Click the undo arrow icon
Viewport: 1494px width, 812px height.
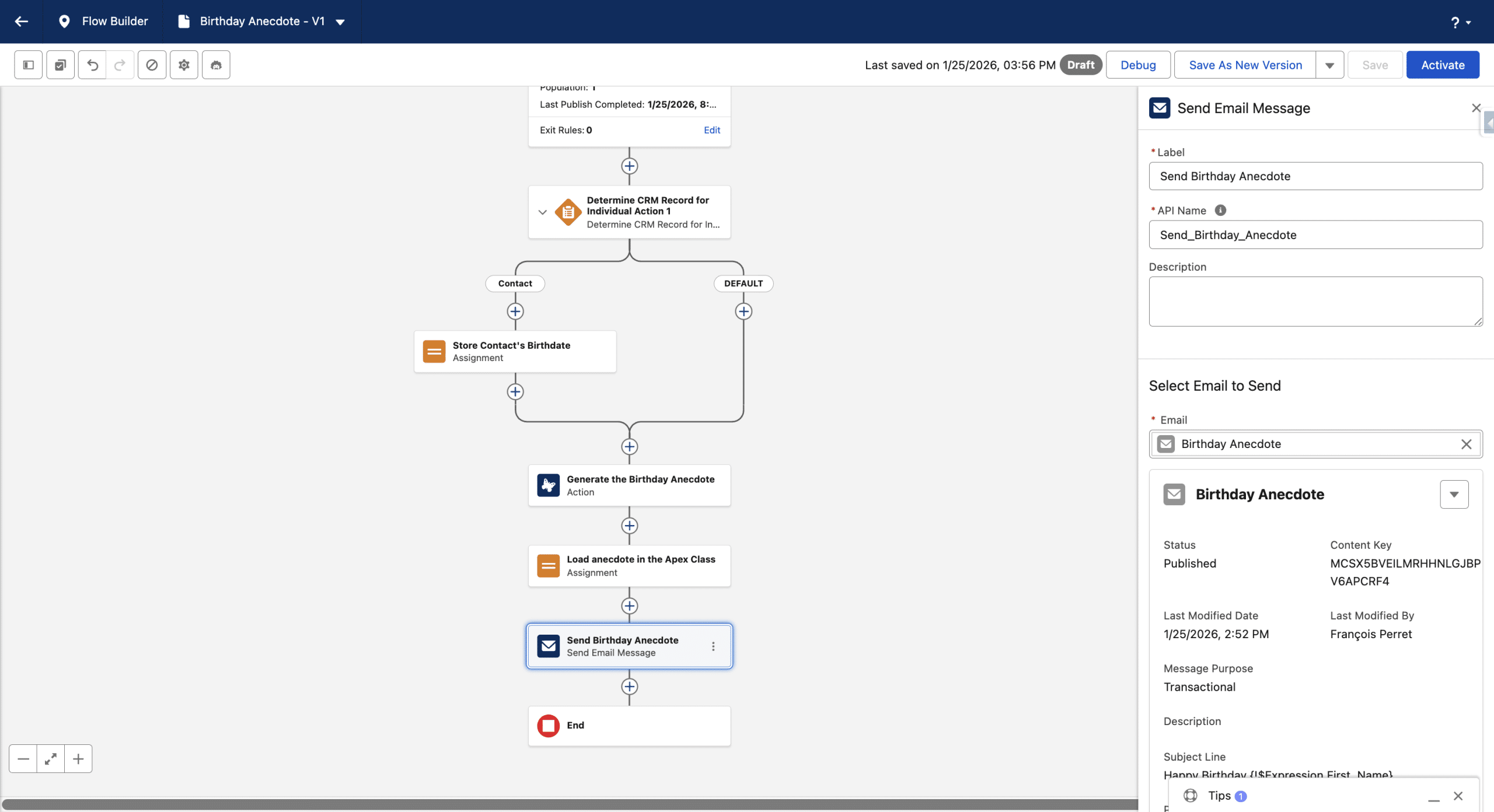tap(92, 65)
